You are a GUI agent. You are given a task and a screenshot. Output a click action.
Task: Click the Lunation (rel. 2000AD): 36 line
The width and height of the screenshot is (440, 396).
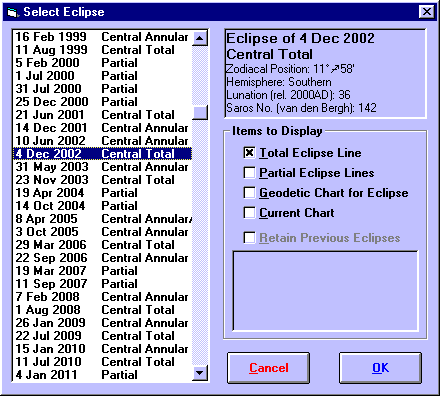pos(288,95)
